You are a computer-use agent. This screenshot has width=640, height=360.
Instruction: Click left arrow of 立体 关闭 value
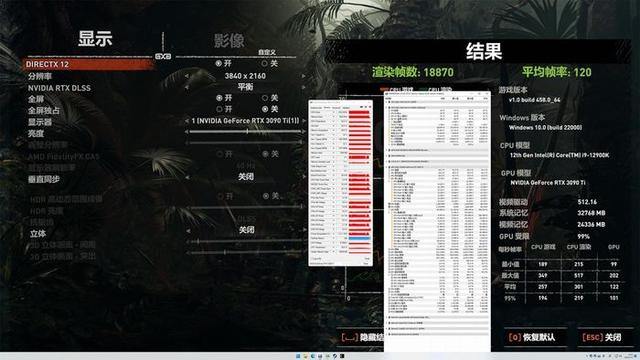188,230
